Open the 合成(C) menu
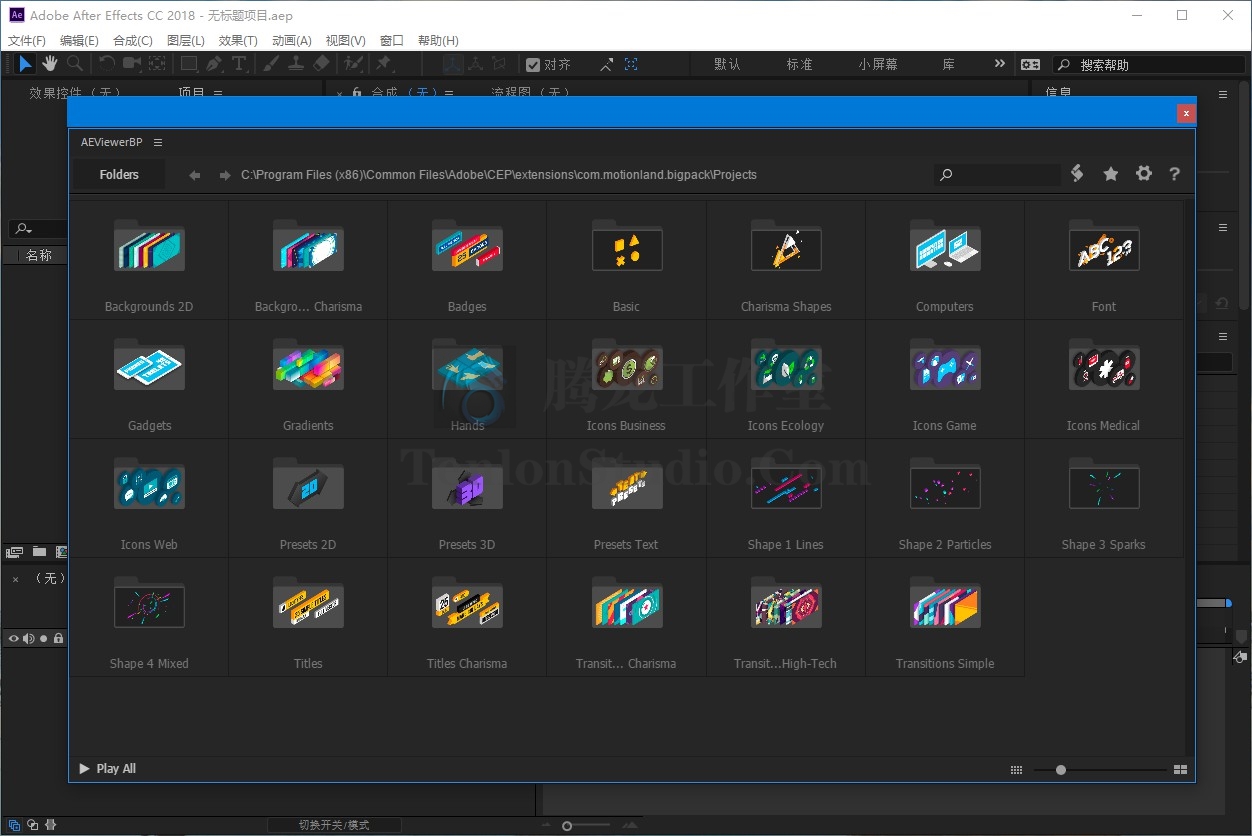The width and height of the screenshot is (1252, 836). click(133, 40)
